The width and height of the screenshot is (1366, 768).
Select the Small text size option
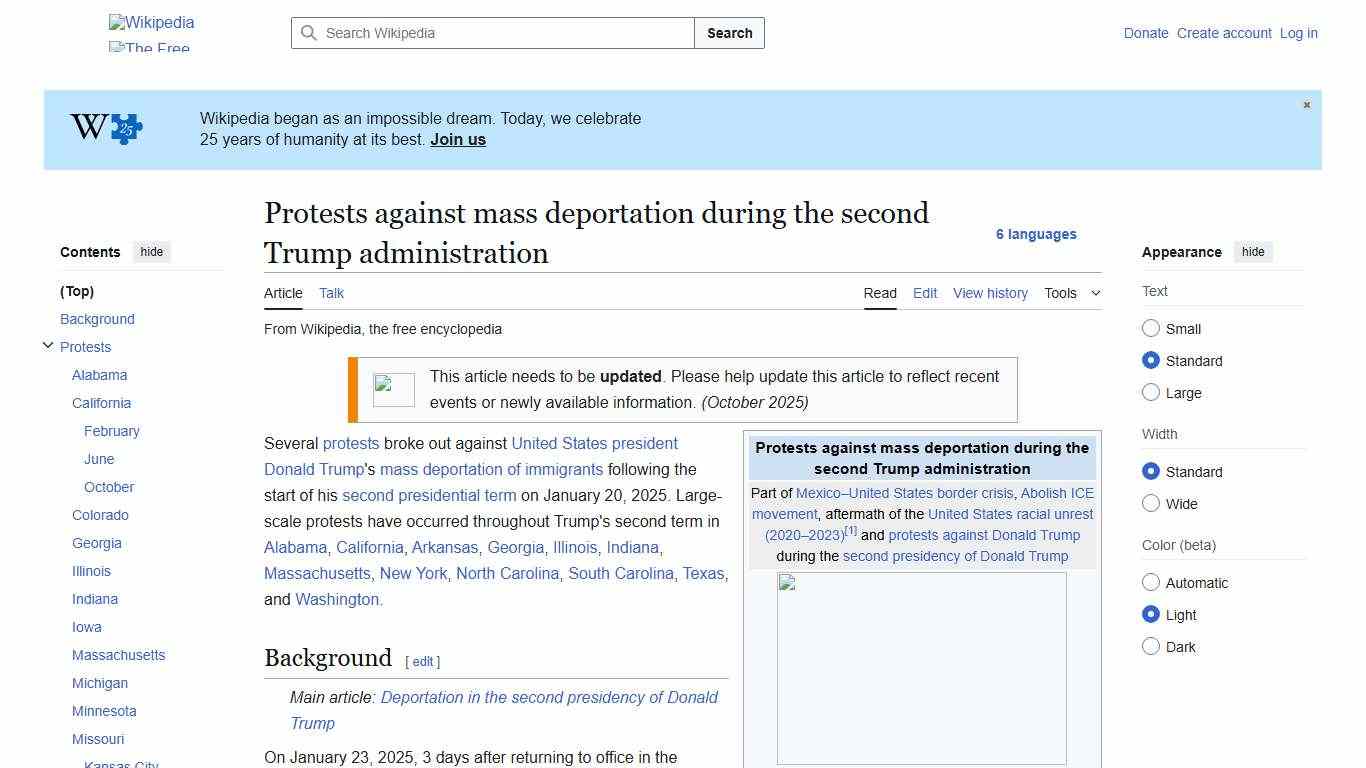coord(1151,328)
